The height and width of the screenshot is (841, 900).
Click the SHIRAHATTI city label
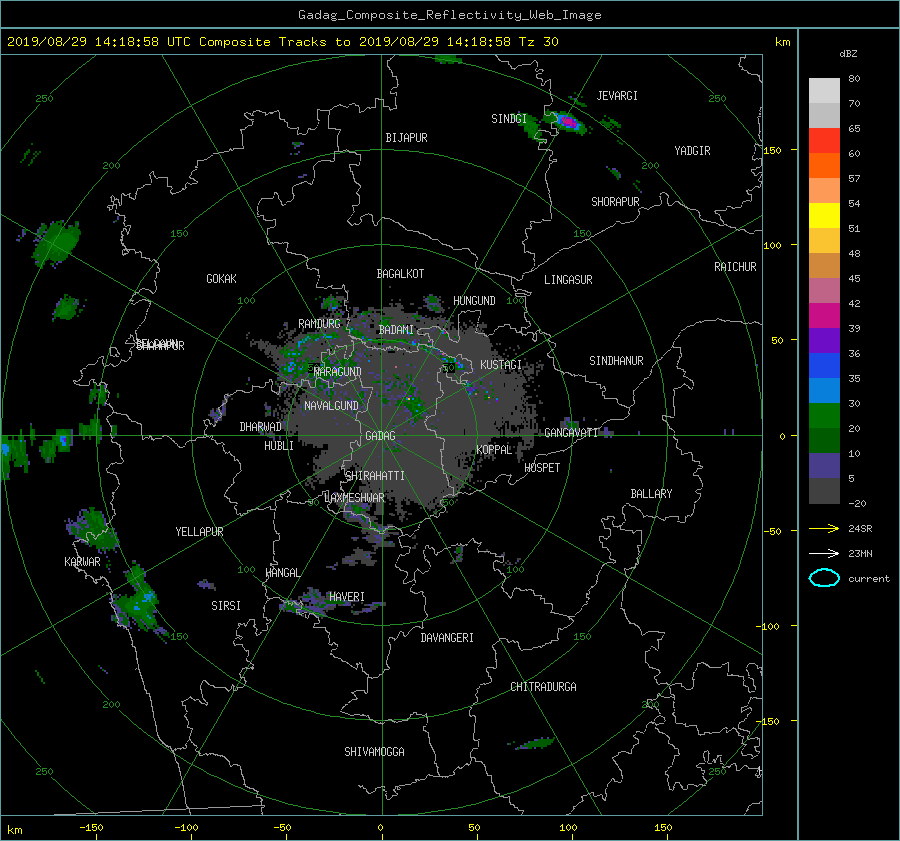375,476
